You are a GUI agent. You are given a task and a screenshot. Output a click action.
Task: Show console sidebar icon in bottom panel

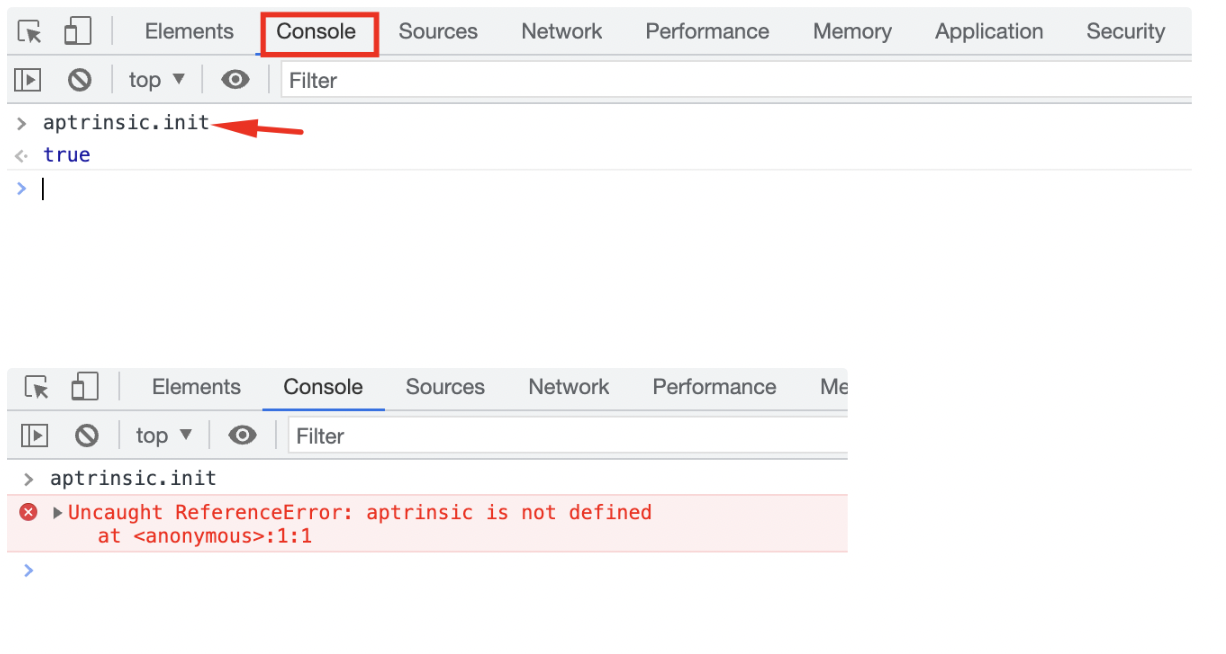(x=35, y=435)
